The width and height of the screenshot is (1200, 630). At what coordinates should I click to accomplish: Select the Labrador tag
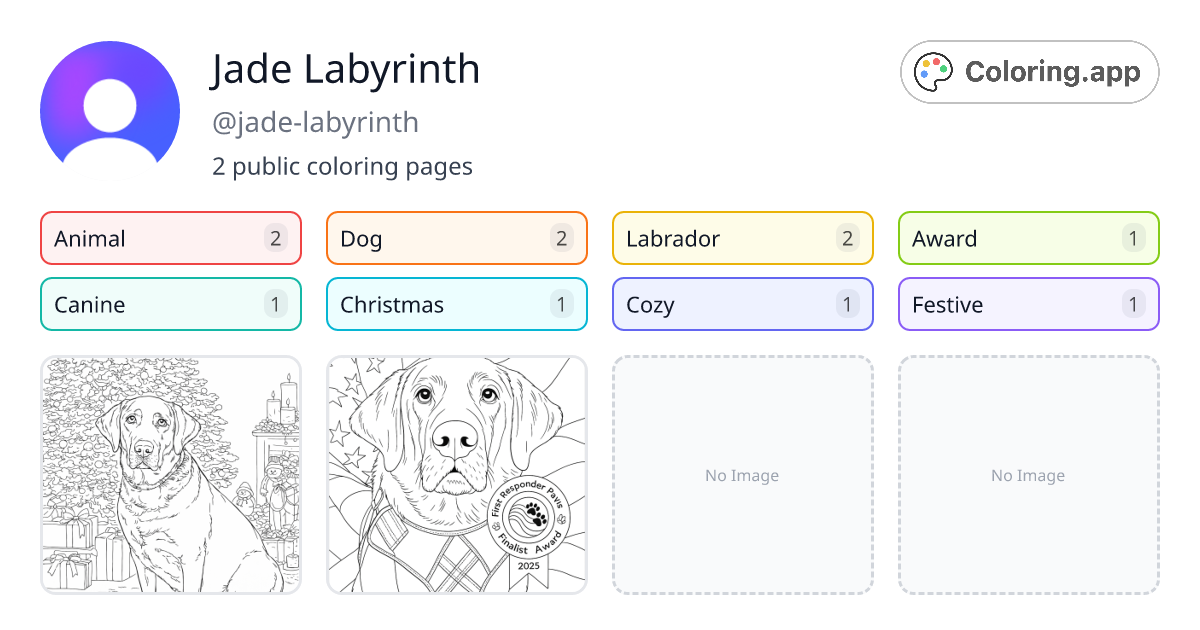coord(742,238)
